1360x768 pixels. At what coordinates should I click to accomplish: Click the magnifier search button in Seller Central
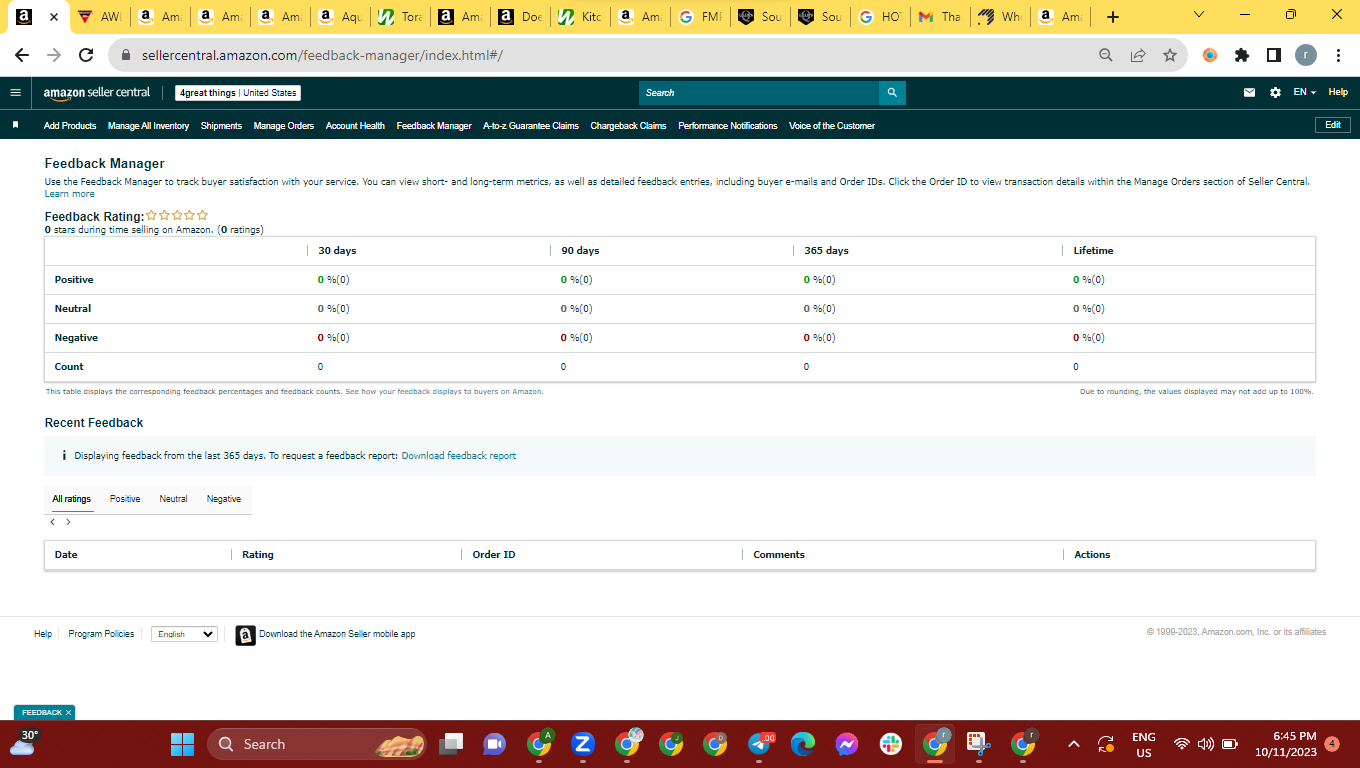point(892,93)
